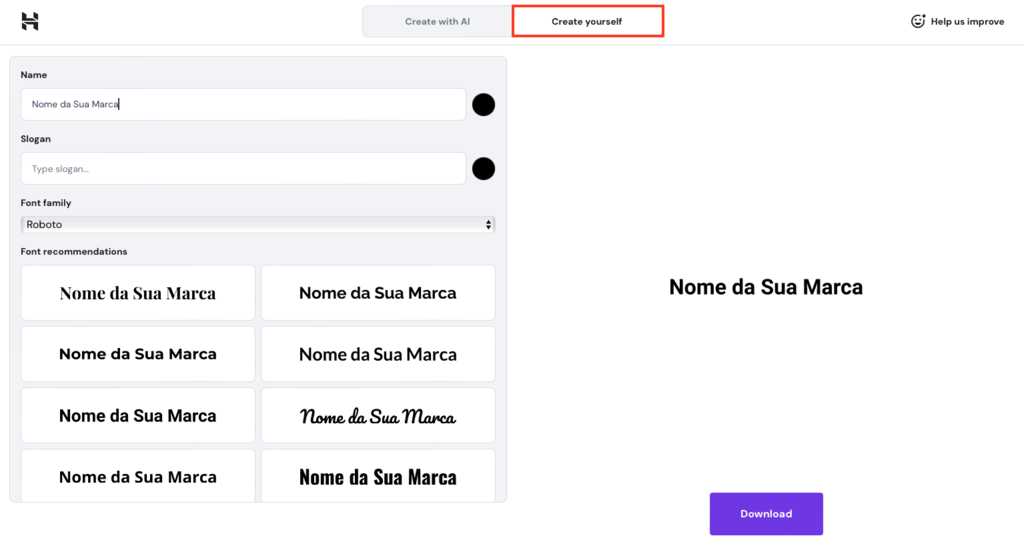Click the Download button
1024x552 pixels.
(766, 514)
